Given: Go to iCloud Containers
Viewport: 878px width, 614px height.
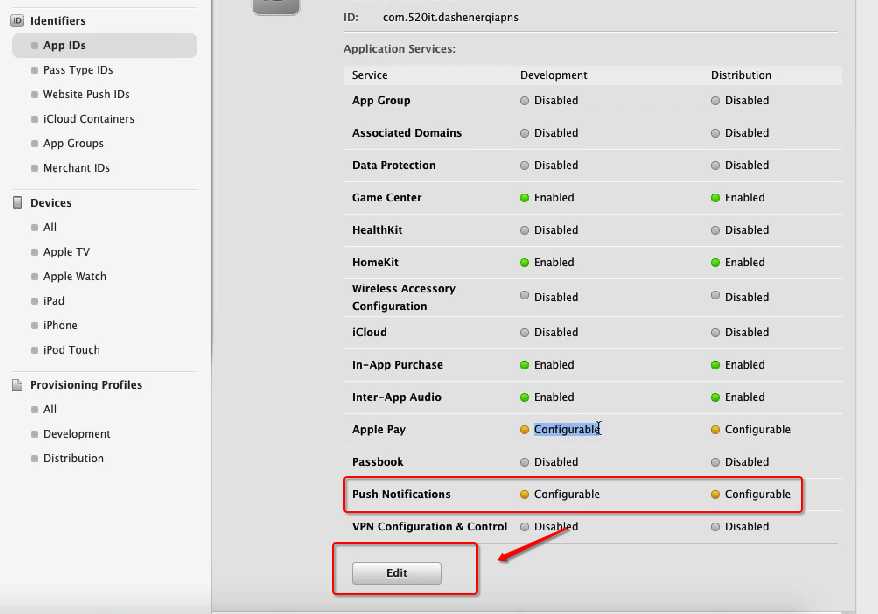Looking at the screenshot, I should [x=88, y=119].
